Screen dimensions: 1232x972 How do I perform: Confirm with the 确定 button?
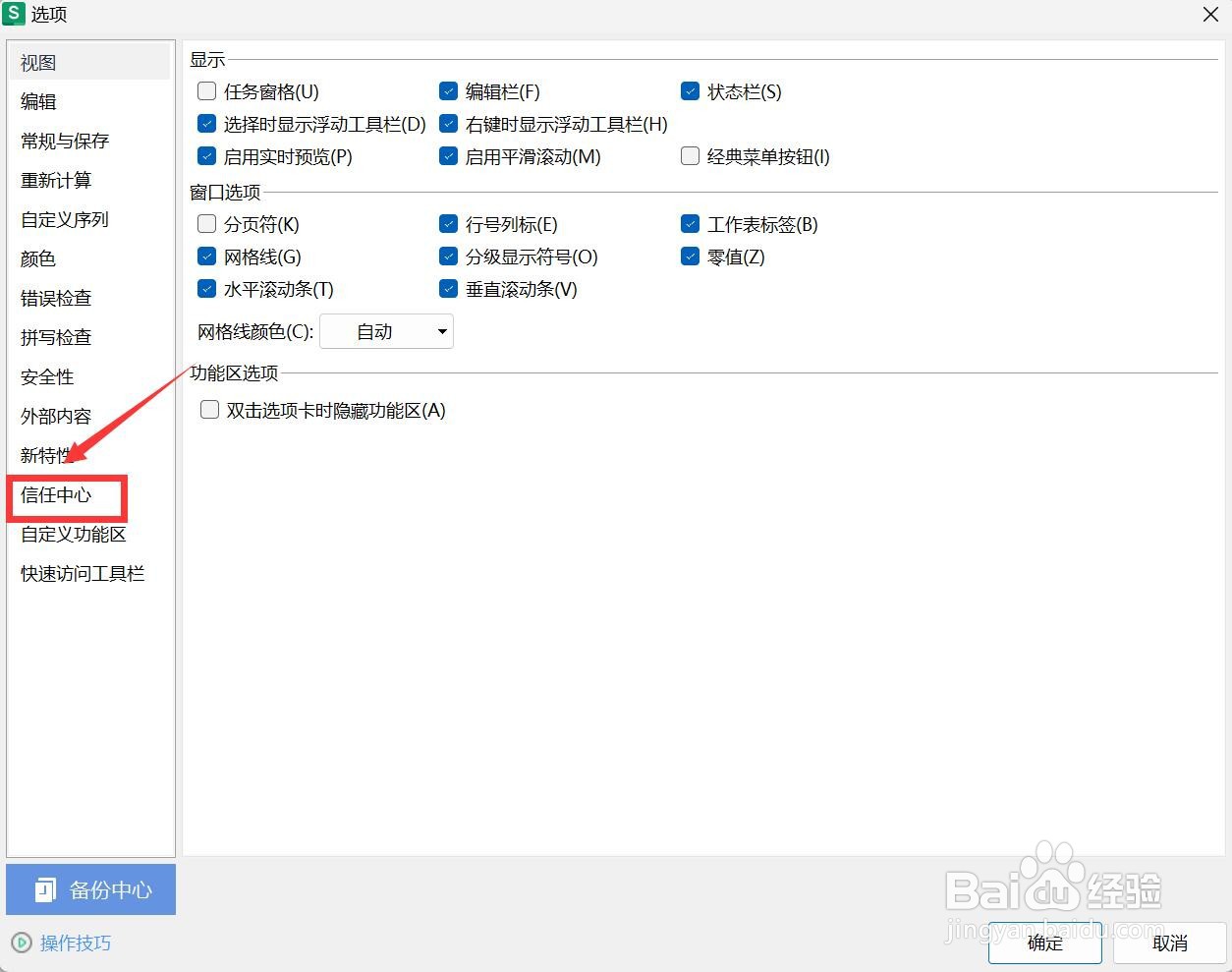coord(1044,943)
